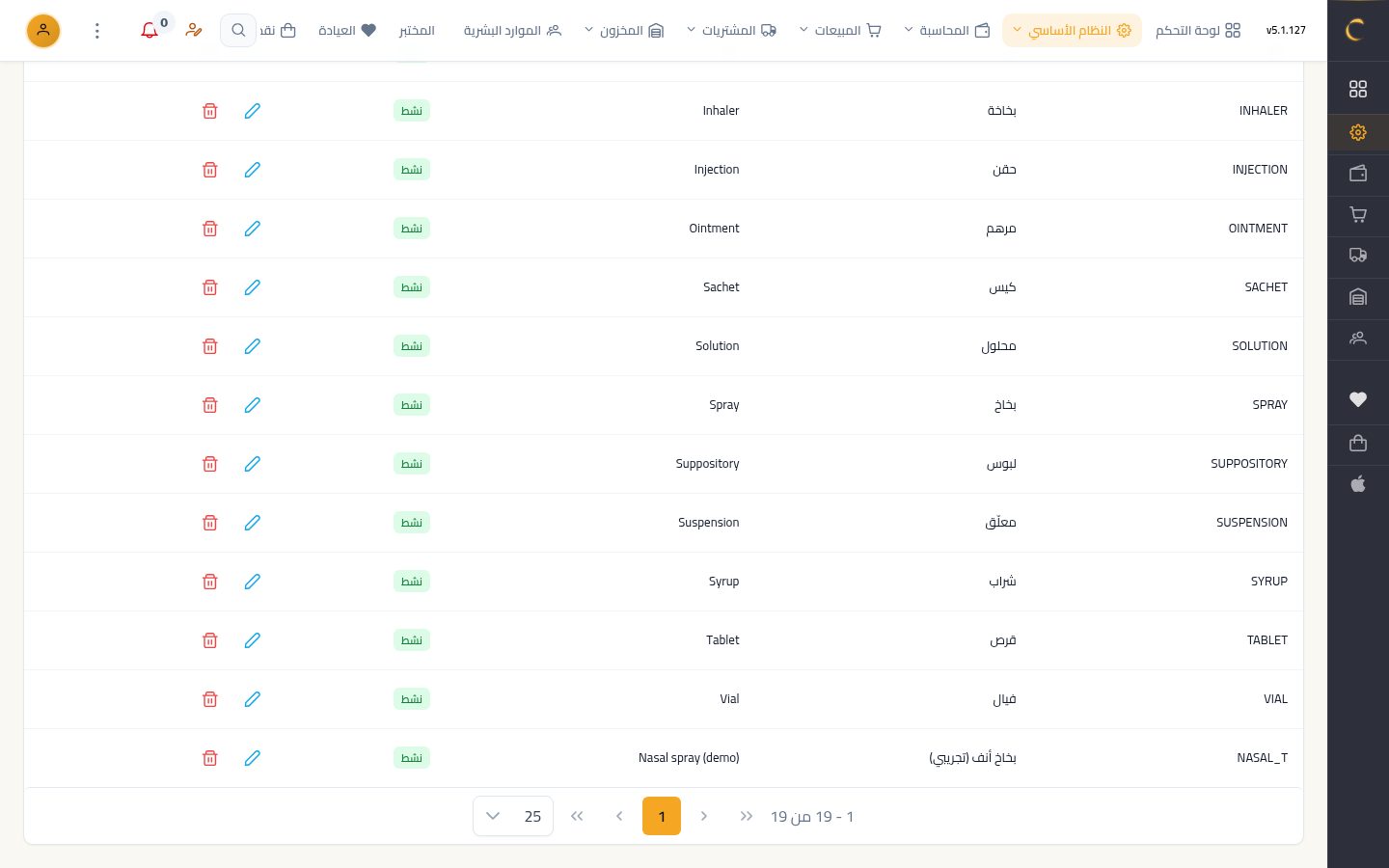Click the sidebar apple icon

1358,484
